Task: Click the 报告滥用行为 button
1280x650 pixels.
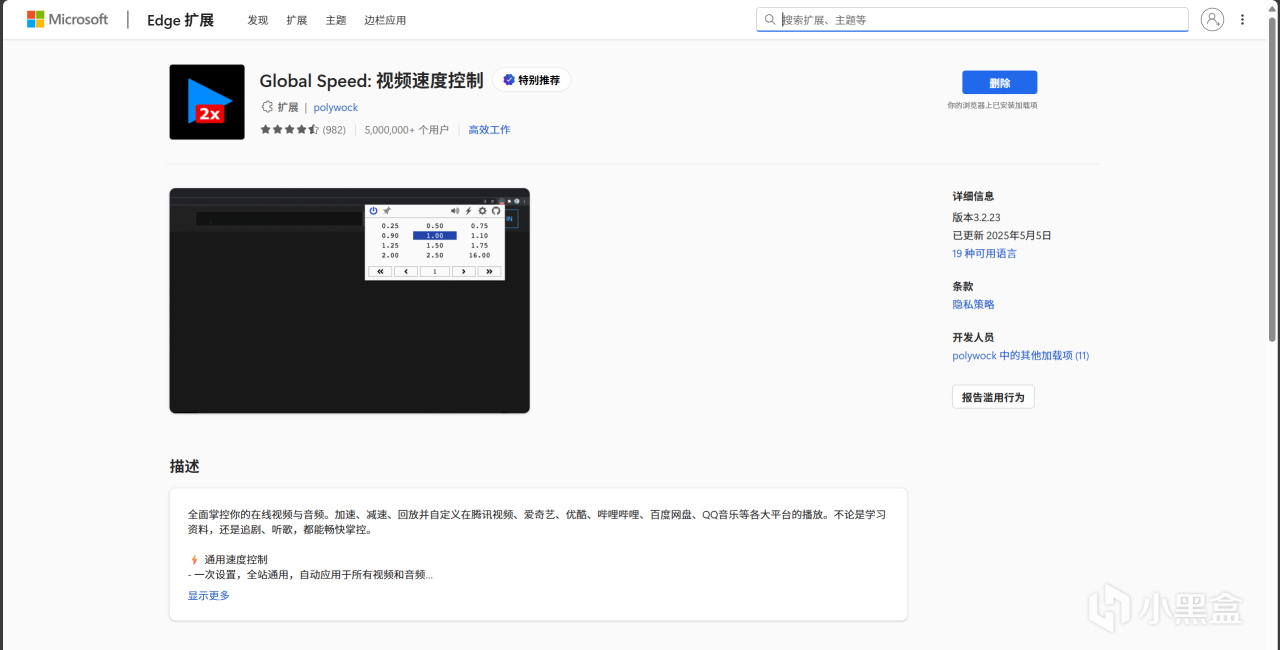Action: point(993,397)
